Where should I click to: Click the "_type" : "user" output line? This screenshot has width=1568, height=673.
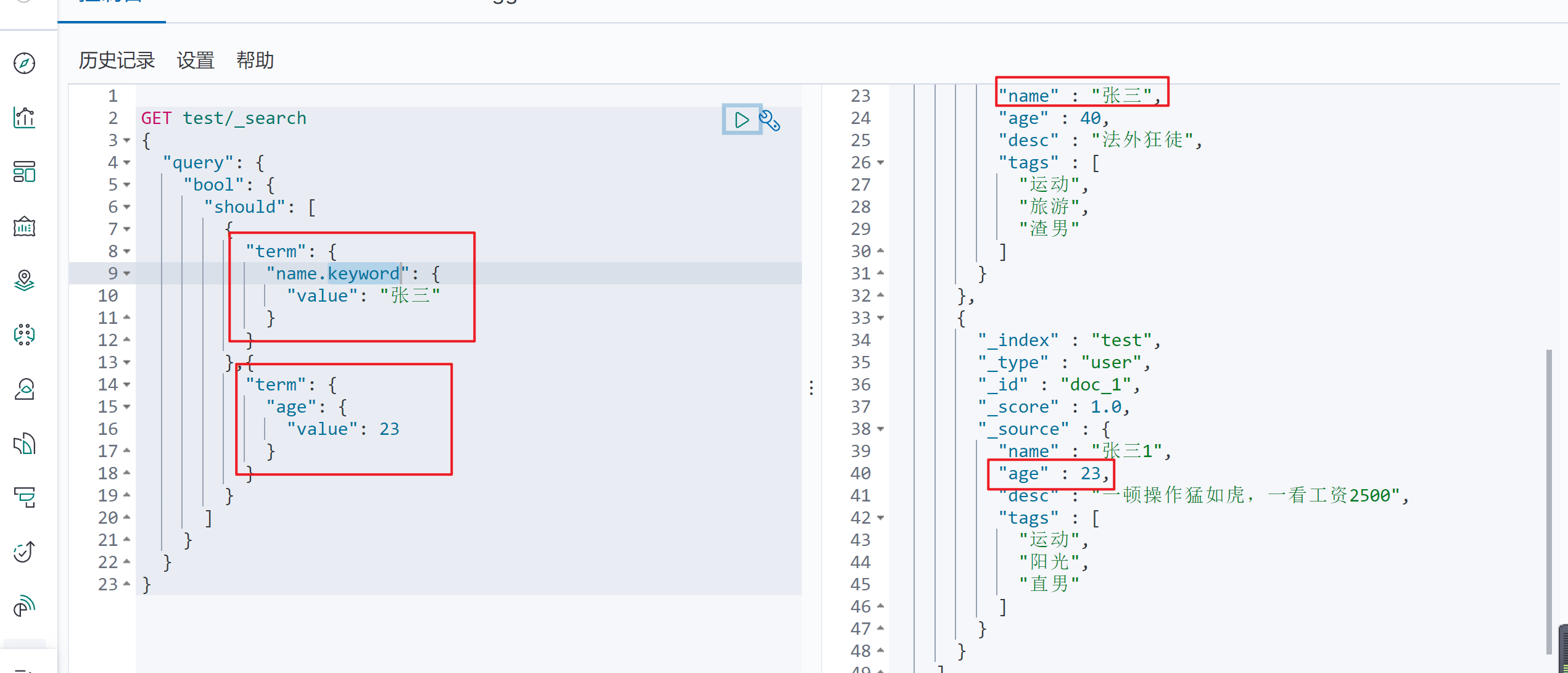coord(1064,362)
